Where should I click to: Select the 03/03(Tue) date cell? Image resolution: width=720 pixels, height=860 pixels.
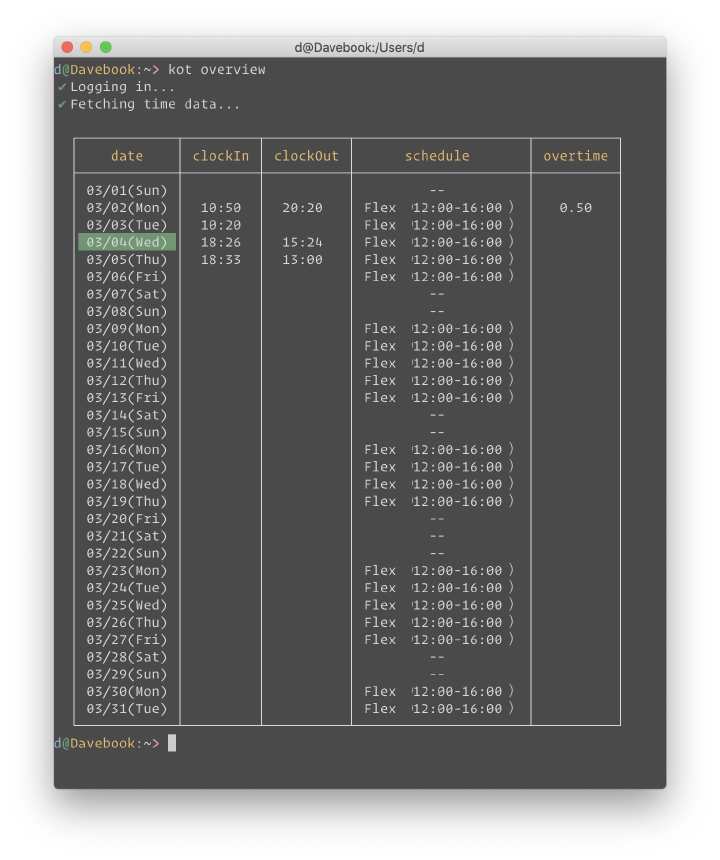tap(127, 225)
